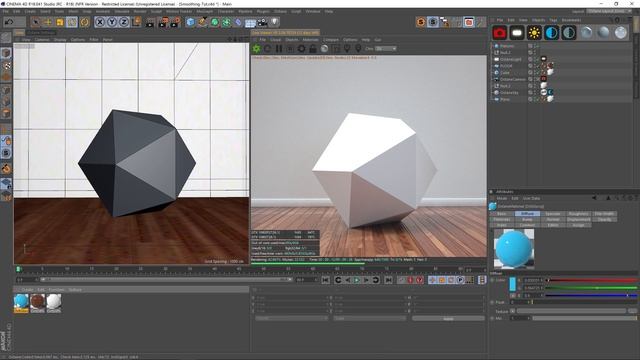The width and height of the screenshot is (640, 360).
Task: Switch to the Roughness material tab
Action: coord(578,213)
